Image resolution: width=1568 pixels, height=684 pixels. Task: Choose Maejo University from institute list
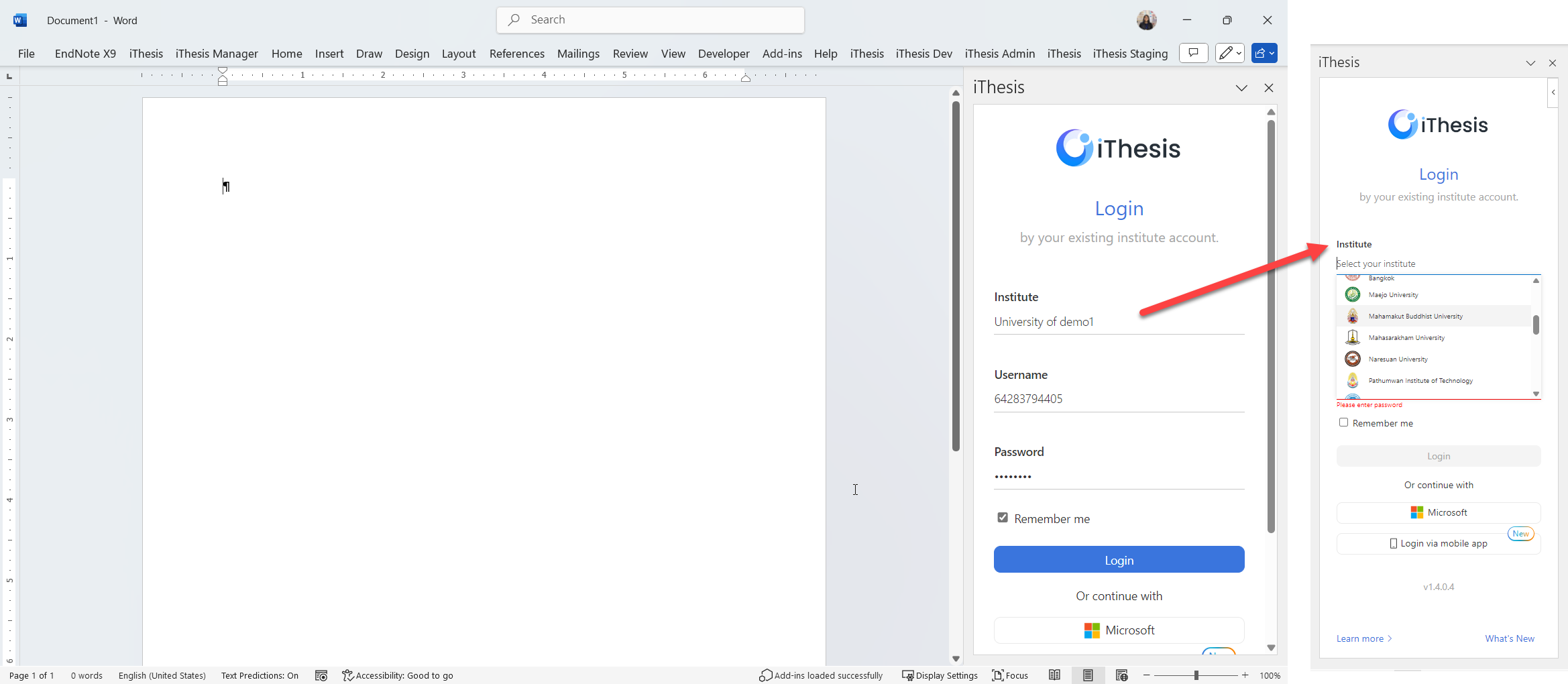click(x=1435, y=295)
